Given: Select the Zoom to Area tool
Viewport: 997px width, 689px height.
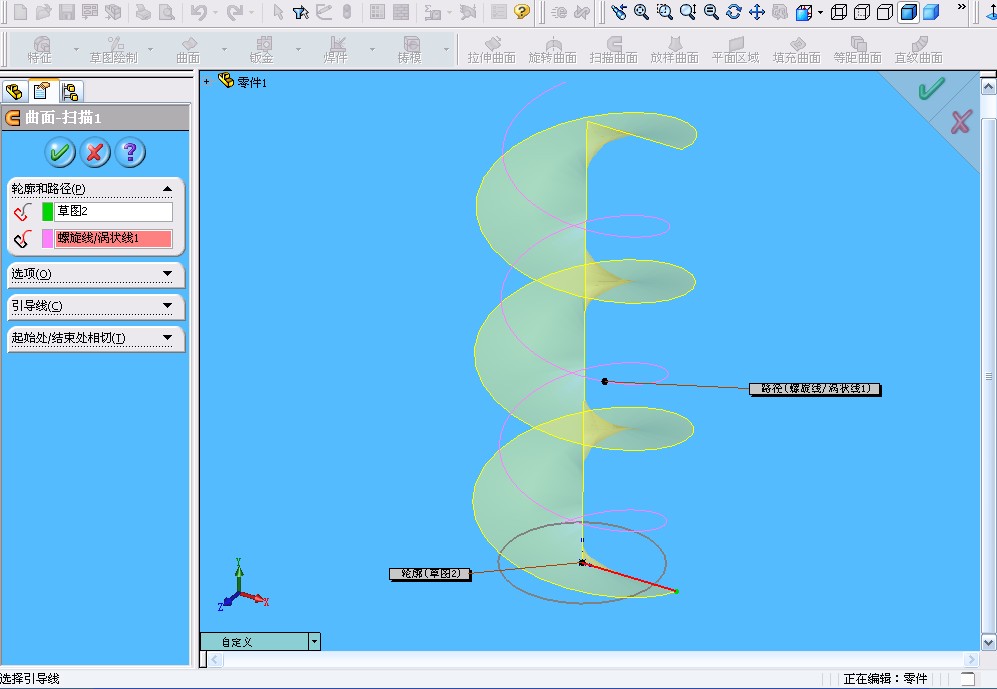Looking at the screenshot, I should 664,11.
